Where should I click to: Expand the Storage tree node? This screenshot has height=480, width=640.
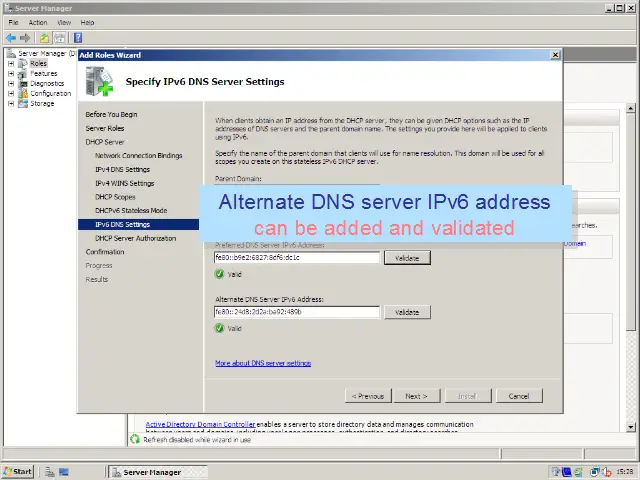(x=11, y=104)
